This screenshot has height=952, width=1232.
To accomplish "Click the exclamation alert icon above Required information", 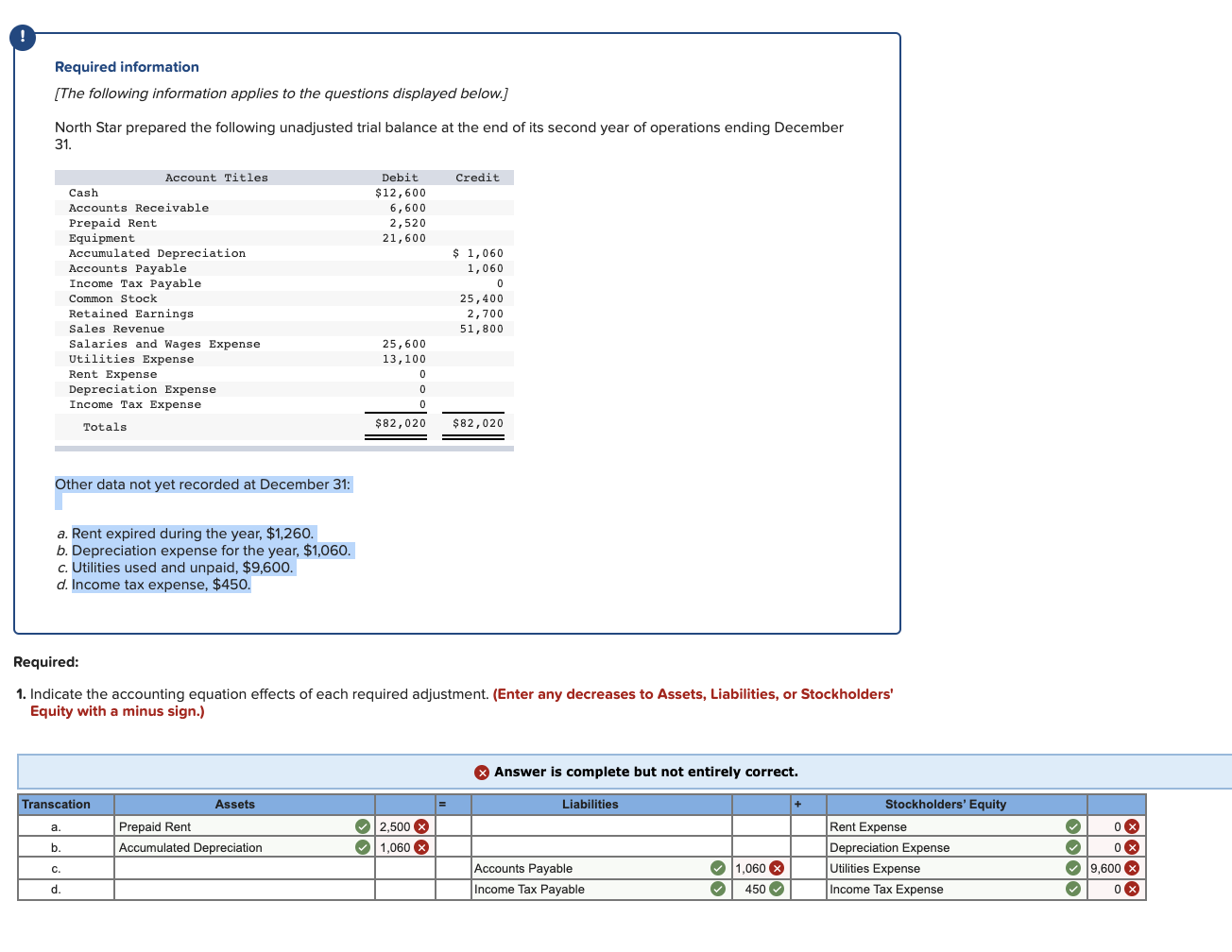I will (x=23, y=38).
